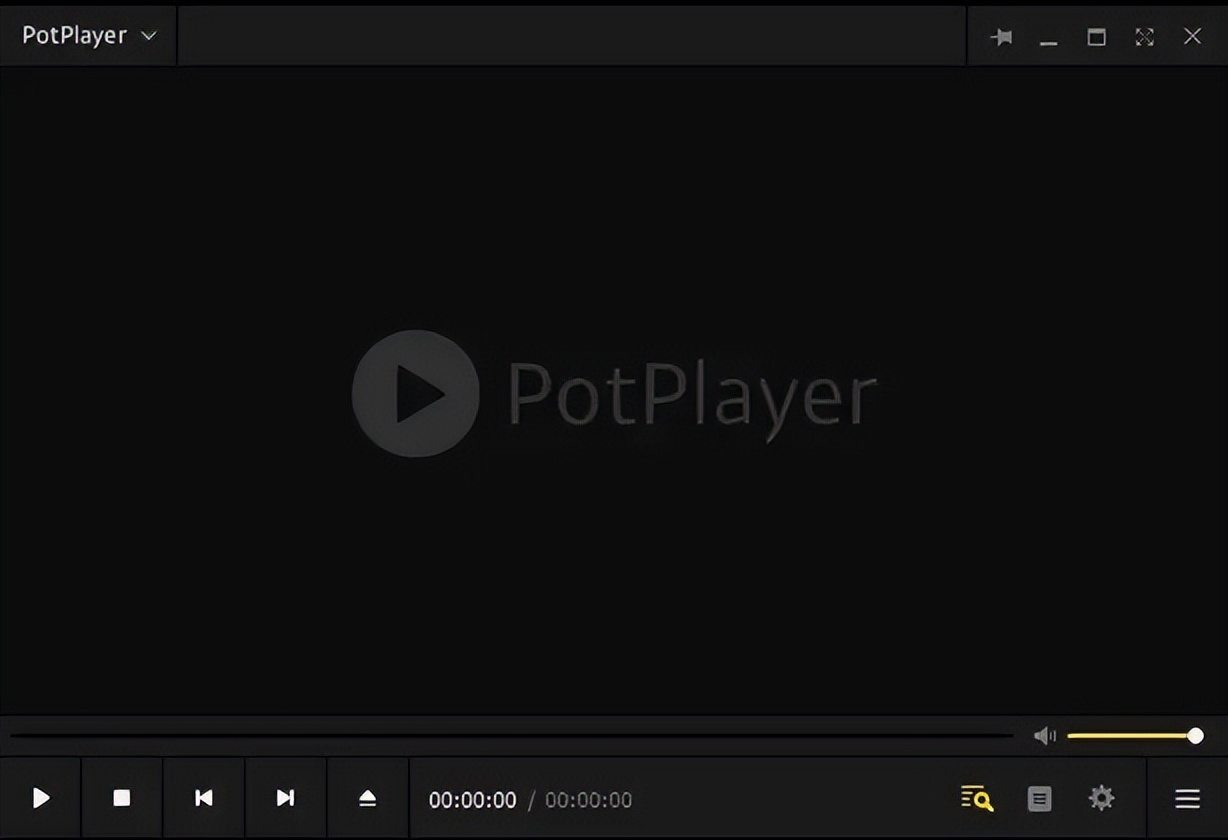The height and width of the screenshot is (840, 1228).
Task: Click the large center play logo
Action: tap(415, 394)
